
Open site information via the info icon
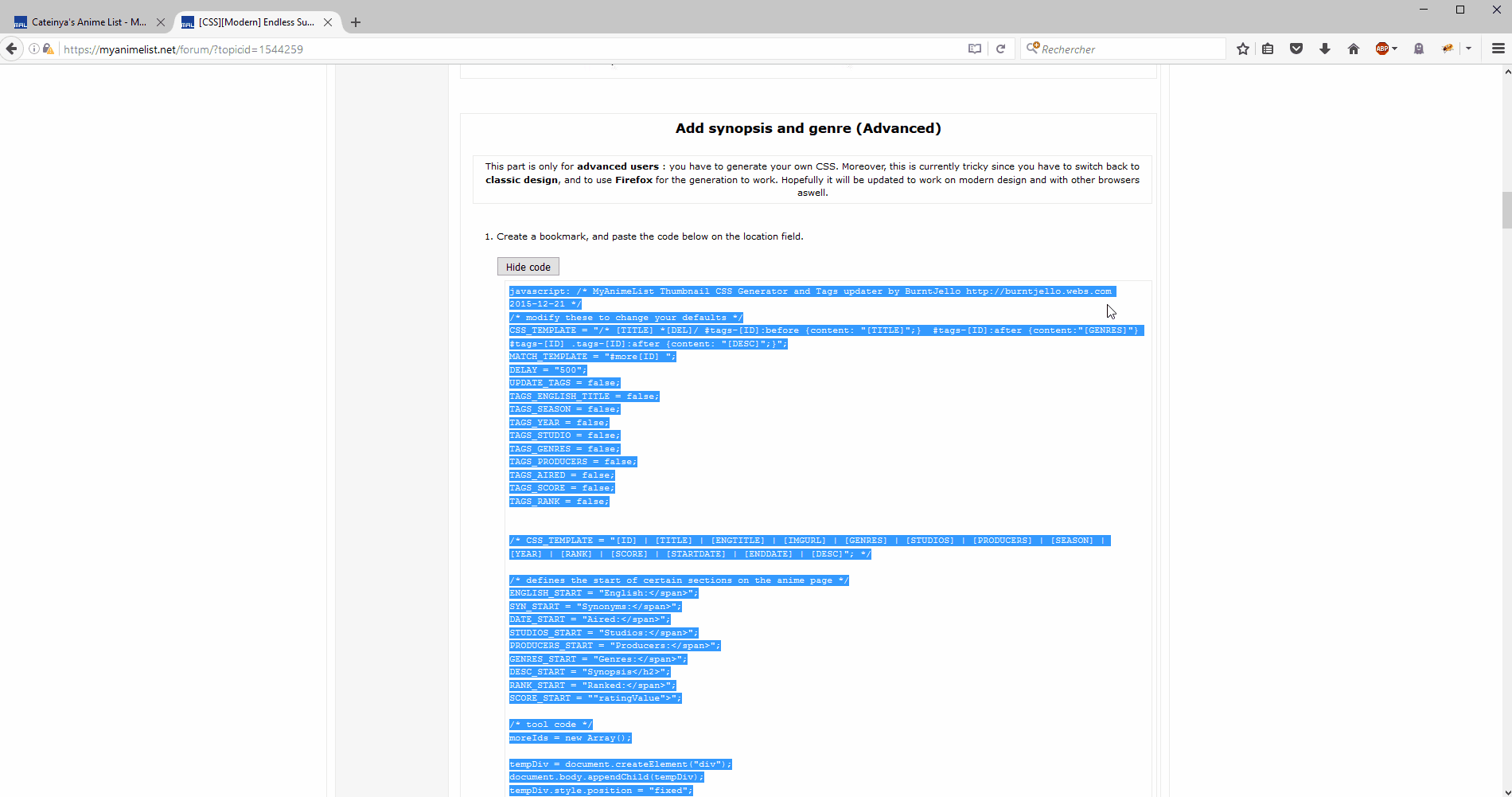34,49
